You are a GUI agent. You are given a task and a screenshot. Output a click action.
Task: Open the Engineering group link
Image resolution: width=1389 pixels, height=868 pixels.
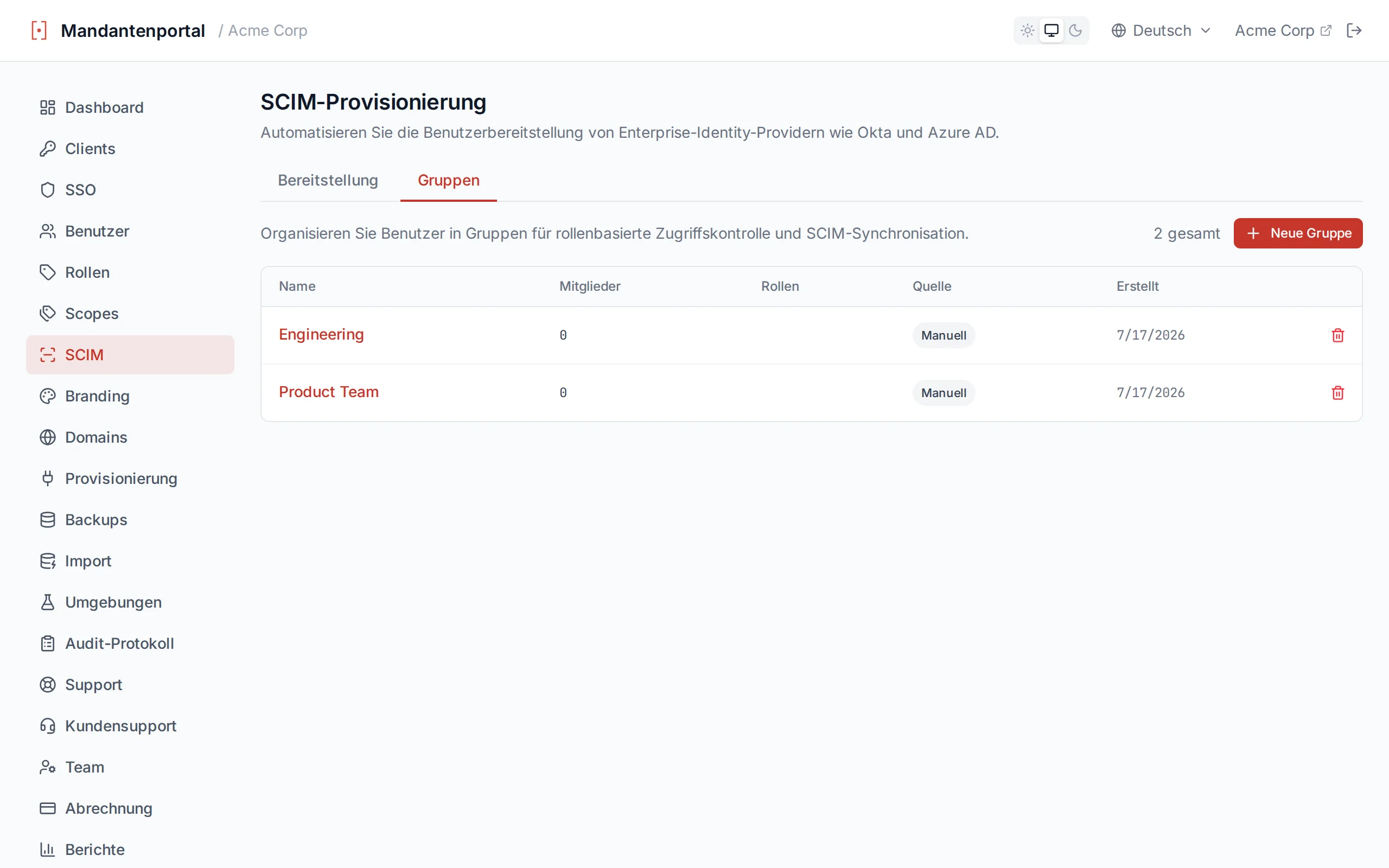tap(321, 335)
